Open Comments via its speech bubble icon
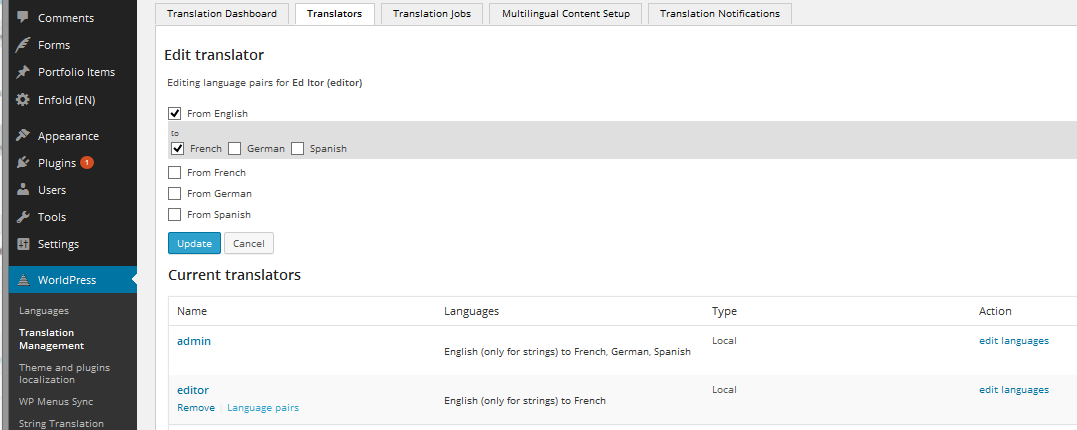The width and height of the screenshot is (1077, 430). pos(23,17)
